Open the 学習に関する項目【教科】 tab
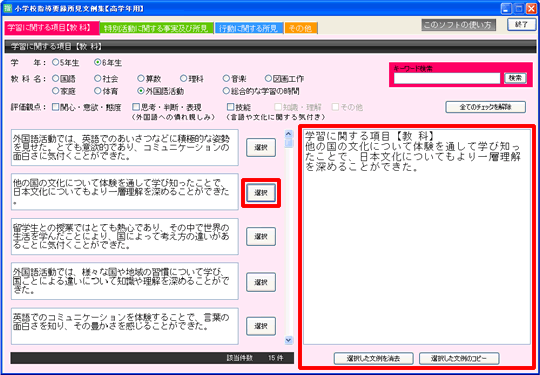 point(52,28)
